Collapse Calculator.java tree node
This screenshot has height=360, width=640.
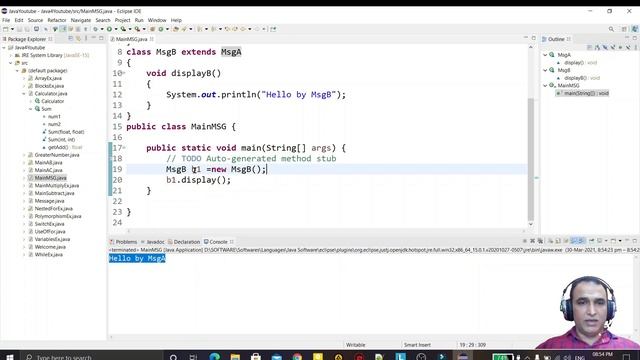click(24, 93)
